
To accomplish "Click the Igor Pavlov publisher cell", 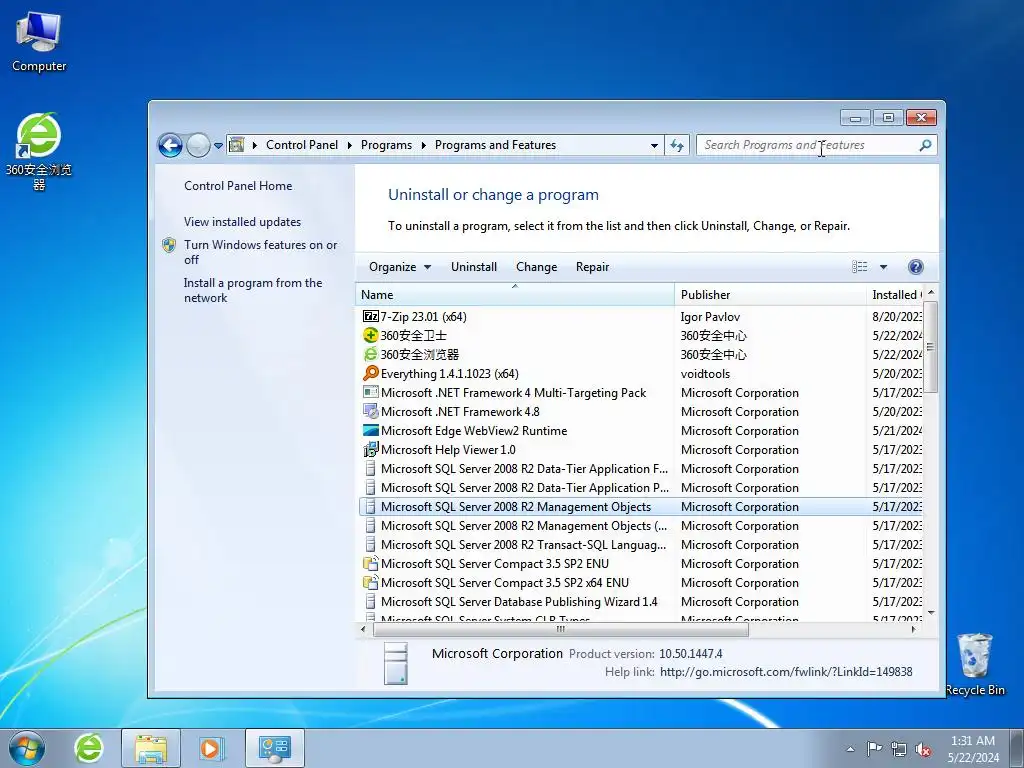I will pos(710,317).
